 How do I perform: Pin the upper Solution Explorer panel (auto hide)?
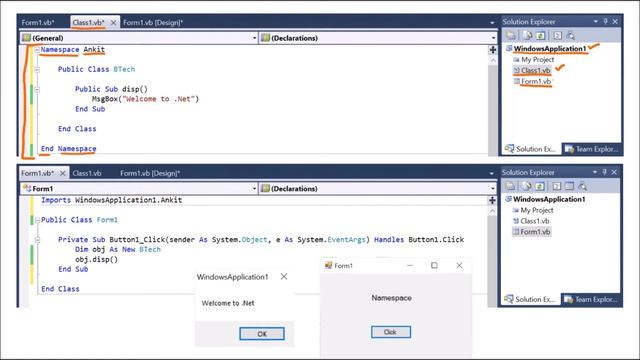(605, 21)
